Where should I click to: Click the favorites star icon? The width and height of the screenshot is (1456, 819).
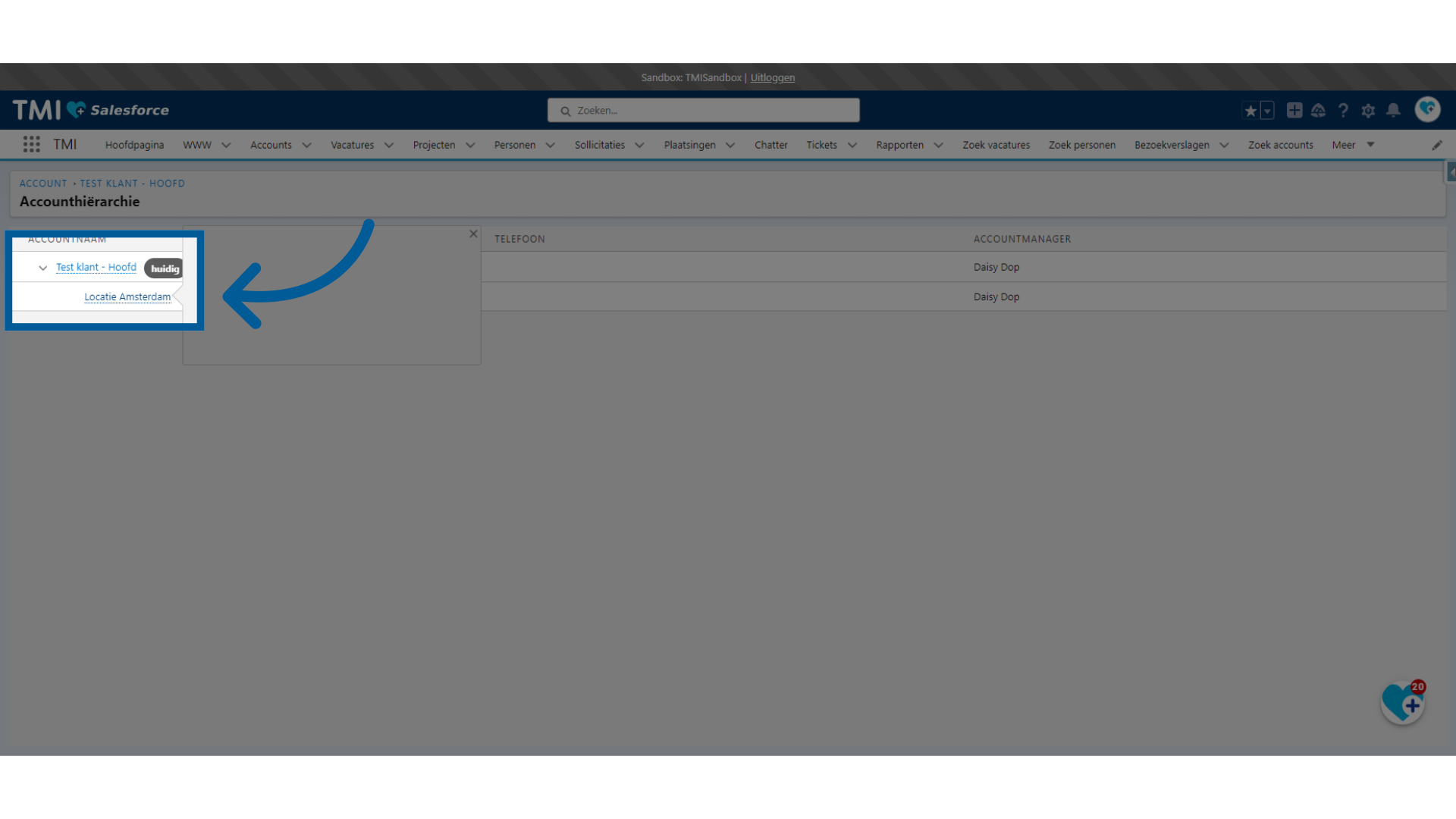(1251, 110)
